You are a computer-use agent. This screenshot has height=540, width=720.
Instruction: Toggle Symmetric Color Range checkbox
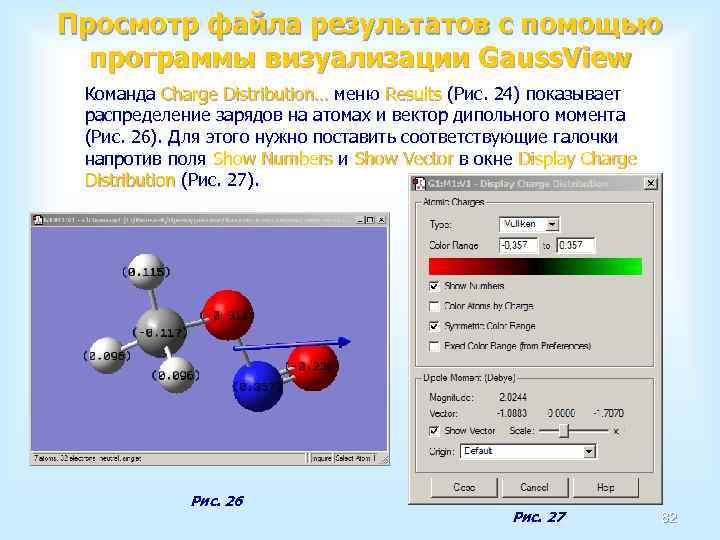[x=434, y=326]
